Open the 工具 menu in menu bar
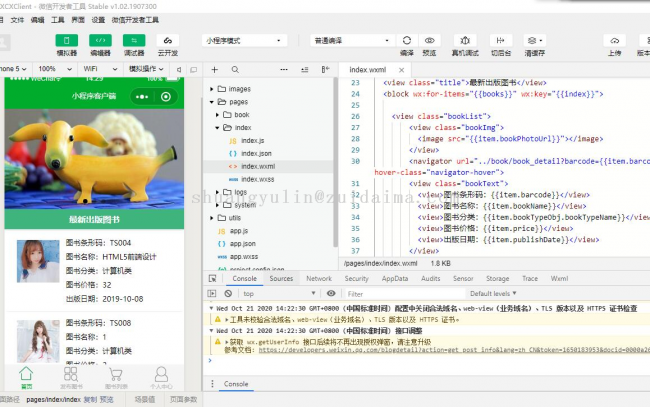Viewport: 650px width, 407px height. point(57,19)
